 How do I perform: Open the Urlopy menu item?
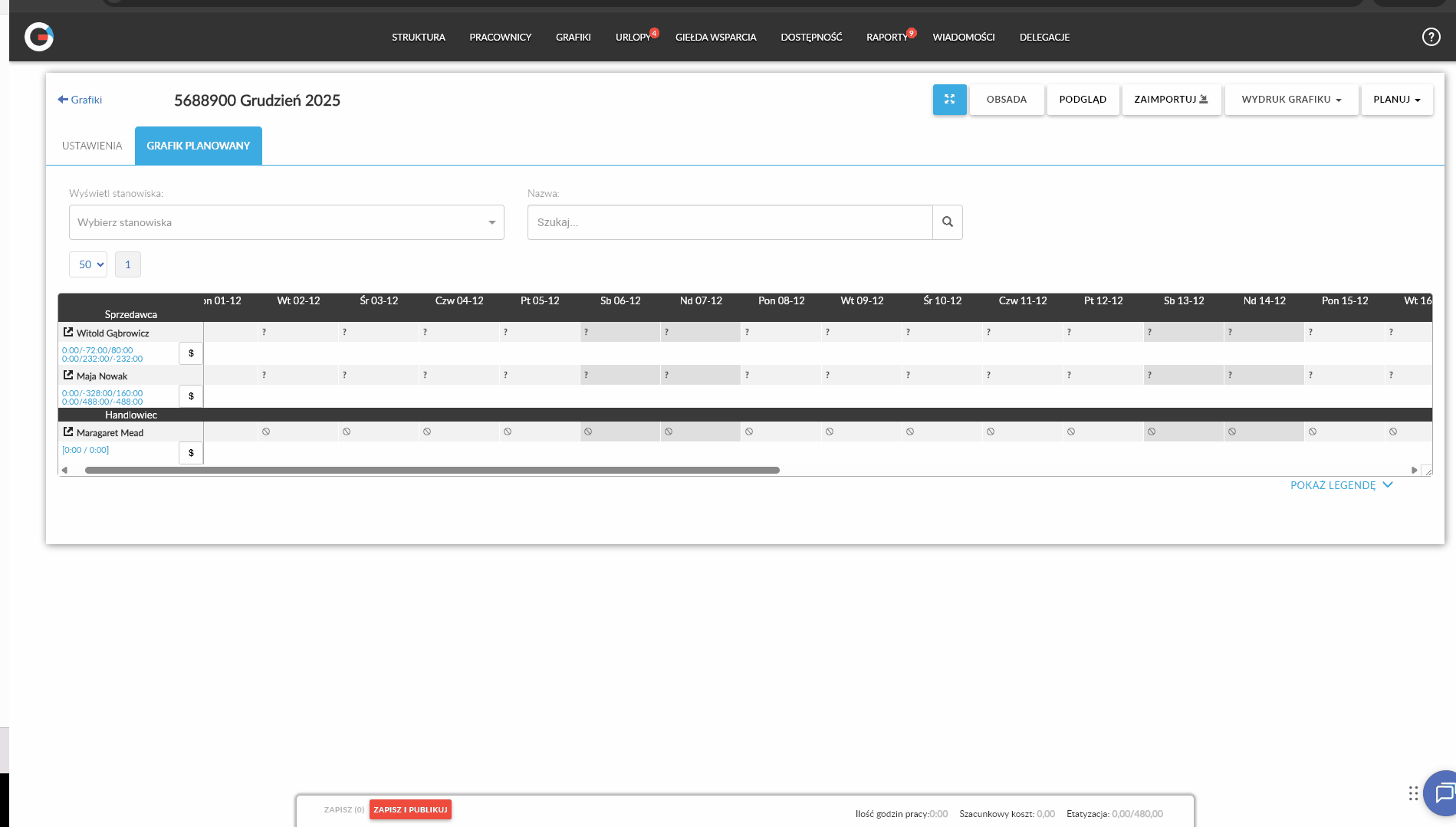click(633, 38)
